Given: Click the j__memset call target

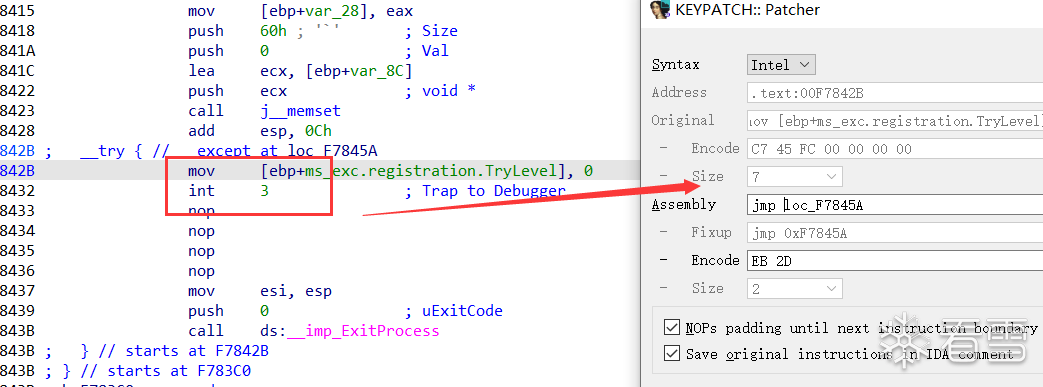Looking at the screenshot, I should coord(300,111).
